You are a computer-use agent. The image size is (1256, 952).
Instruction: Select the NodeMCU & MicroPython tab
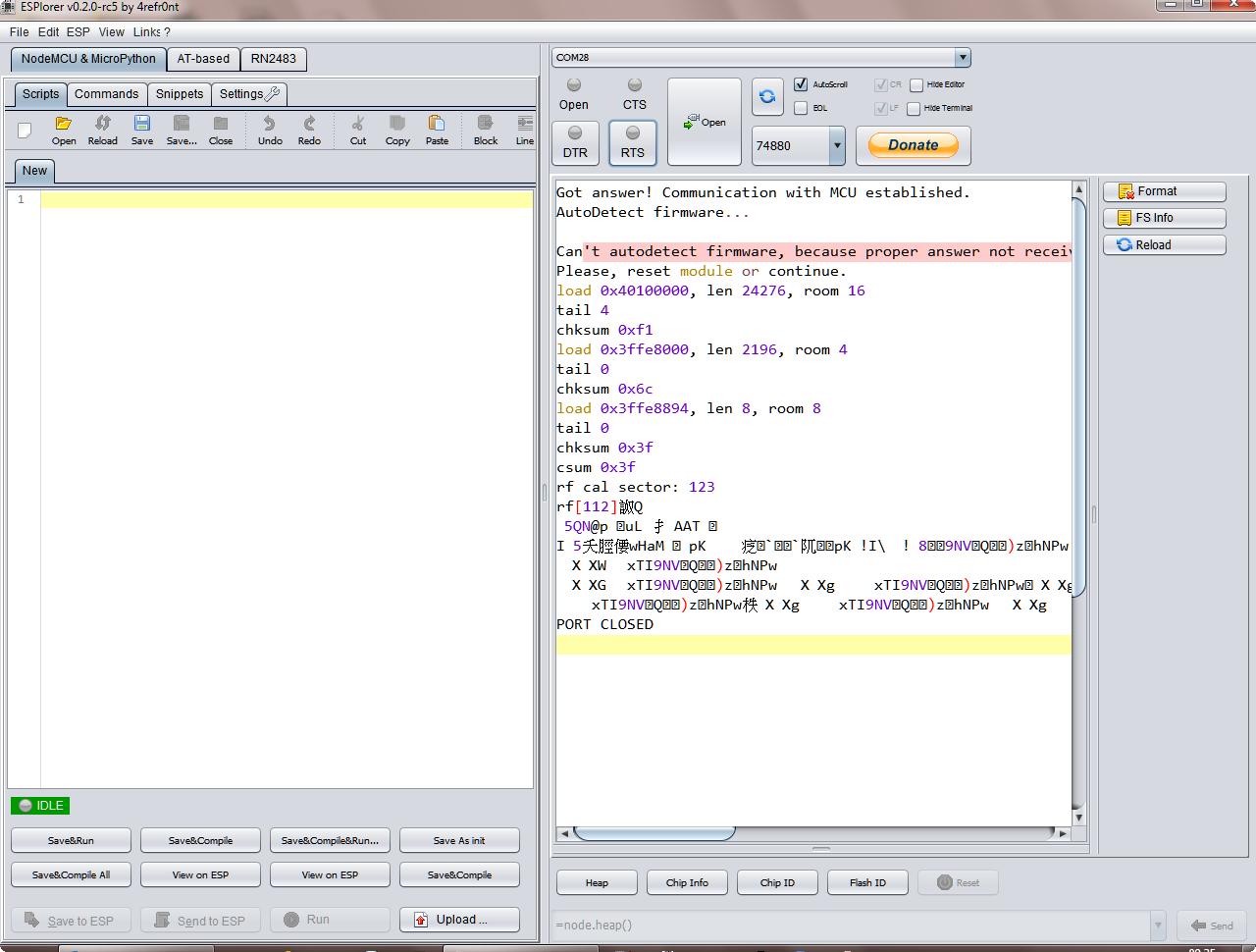(88, 59)
